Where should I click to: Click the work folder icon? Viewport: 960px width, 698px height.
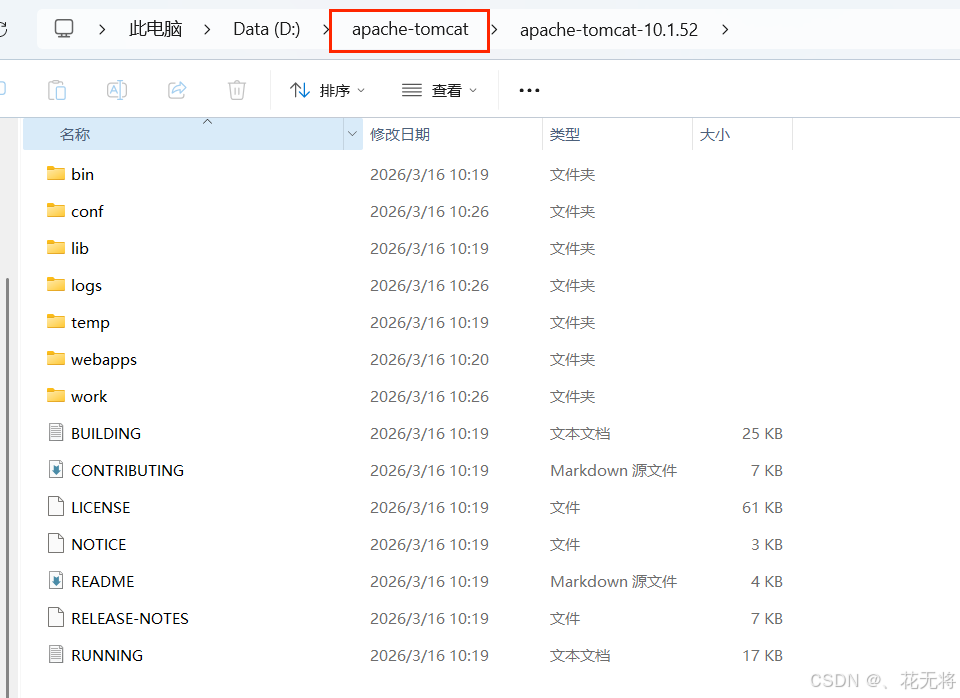(x=56, y=396)
